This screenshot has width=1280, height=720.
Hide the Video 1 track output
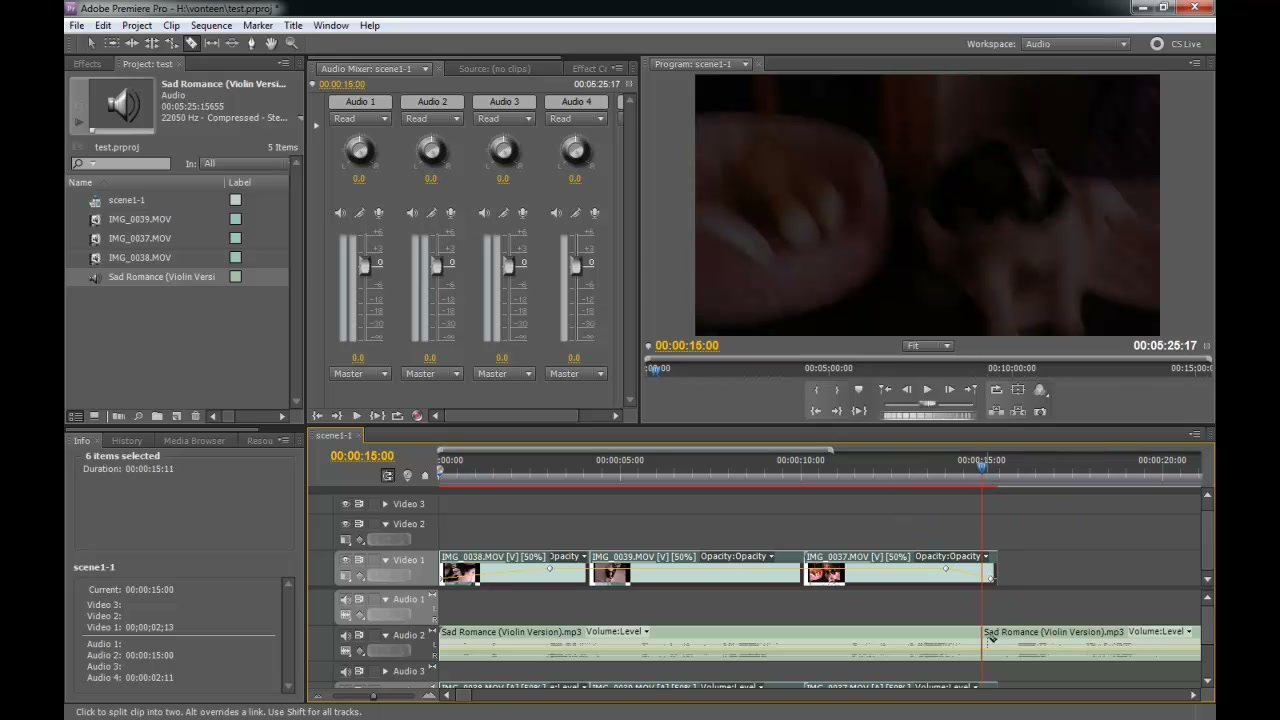(x=345, y=560)
